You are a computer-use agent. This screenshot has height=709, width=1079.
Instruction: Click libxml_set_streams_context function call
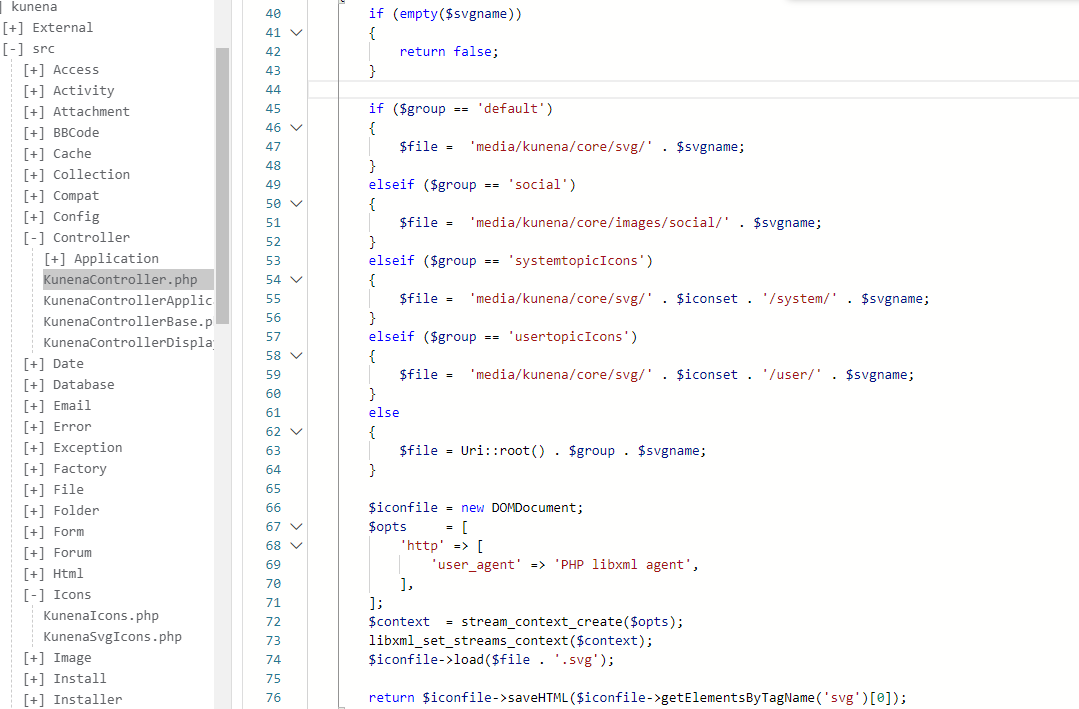469,641
